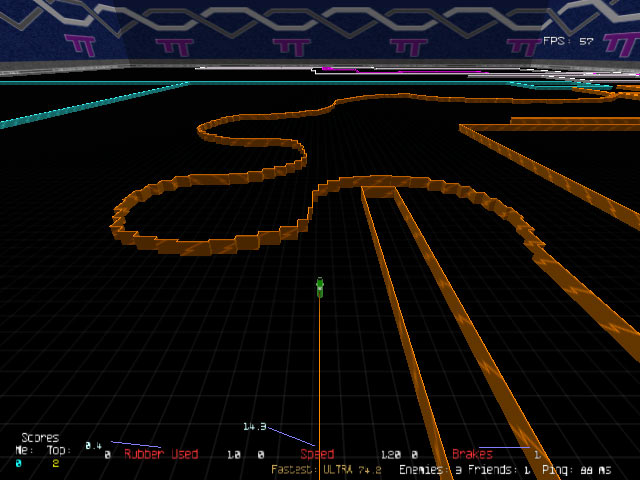Click the 'Top:' score value

coord(56,463)
